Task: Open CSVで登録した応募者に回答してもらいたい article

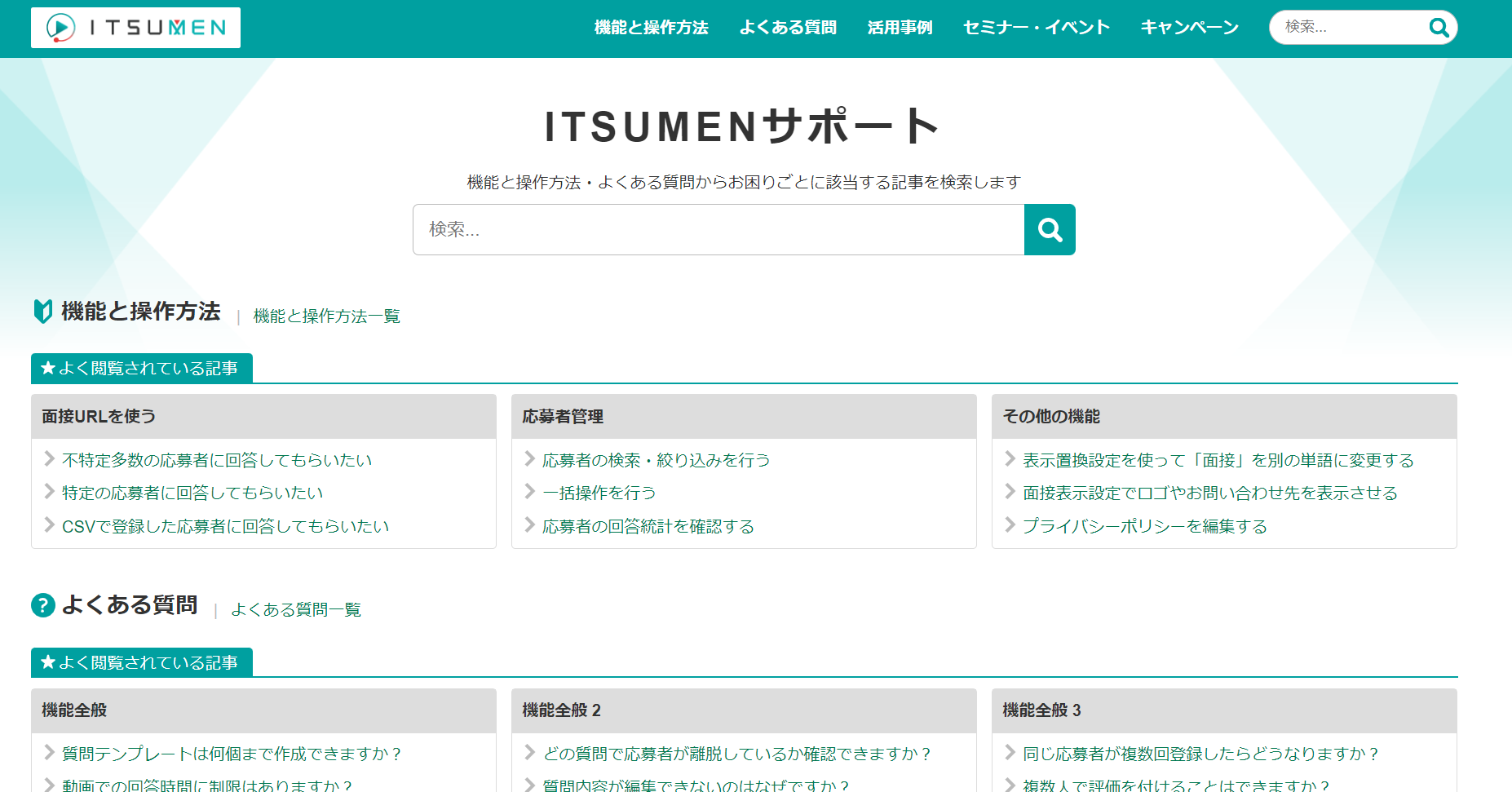Action: tap(226, 526)
